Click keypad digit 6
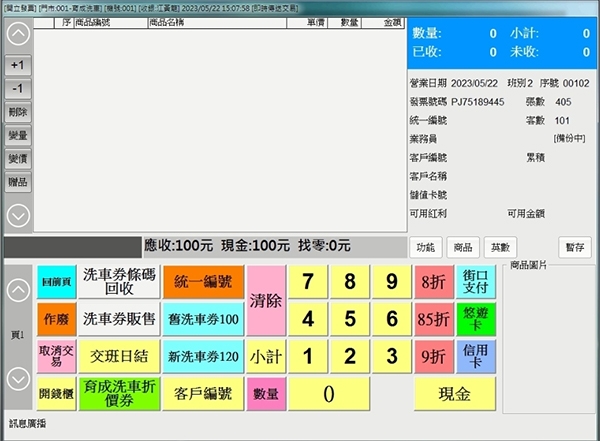Image resolution: width=600 pixels, height=441 pixels. 392,319
